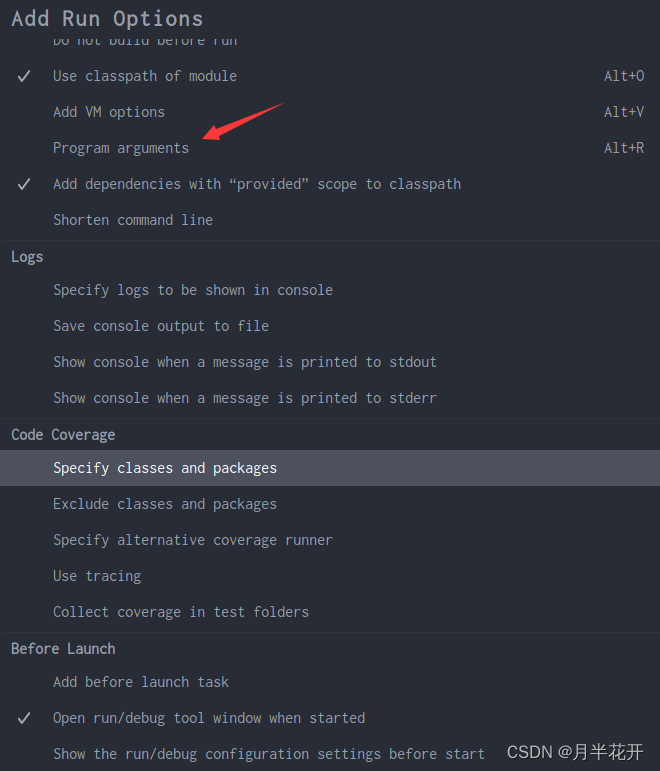Click the Alt+V shortcut label
The height and width of the screenshot is (771, 660).
click(x=624, y=112)
